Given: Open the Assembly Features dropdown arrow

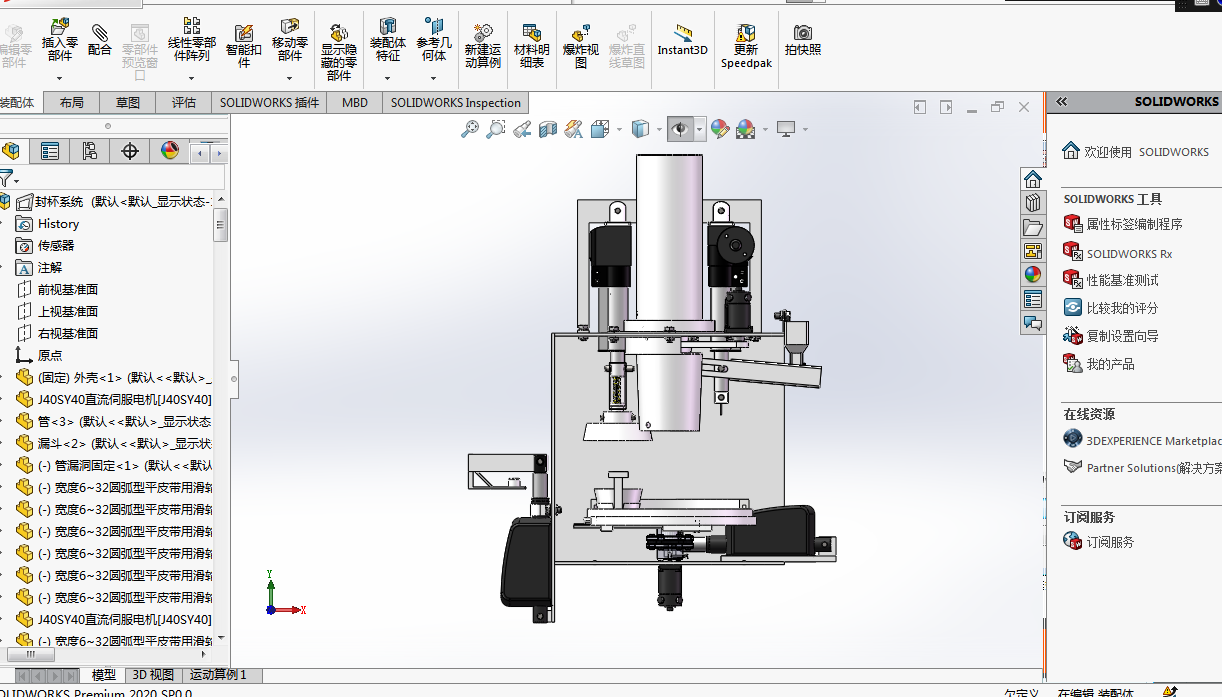Looking at the screenshot, I should [x=388, y=78].
